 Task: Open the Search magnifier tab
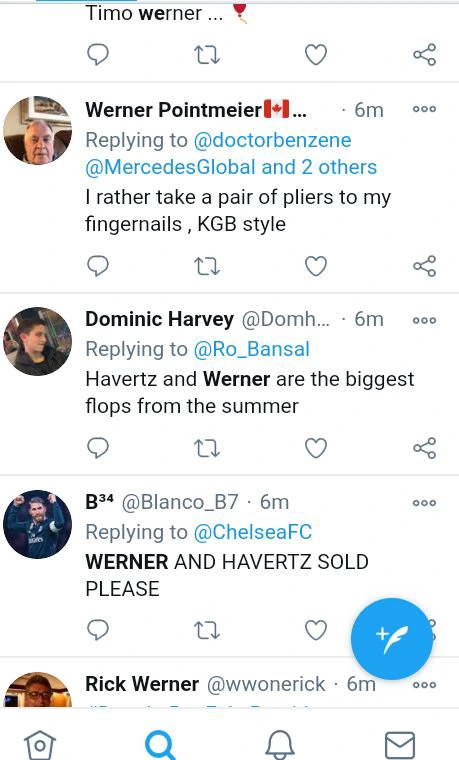click(x=160, y=745)
